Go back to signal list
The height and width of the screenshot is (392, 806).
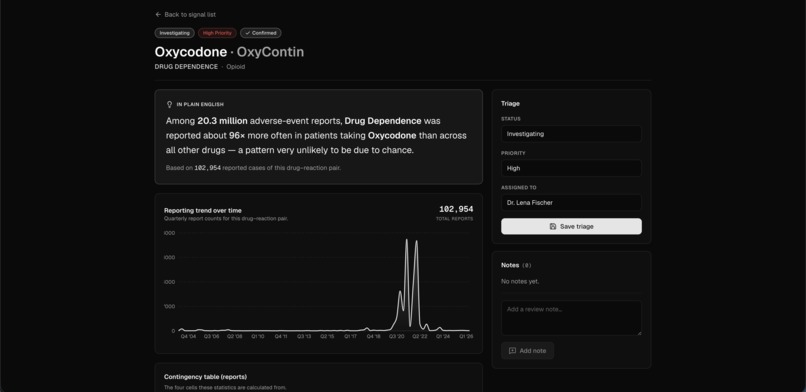coord(185,15)
